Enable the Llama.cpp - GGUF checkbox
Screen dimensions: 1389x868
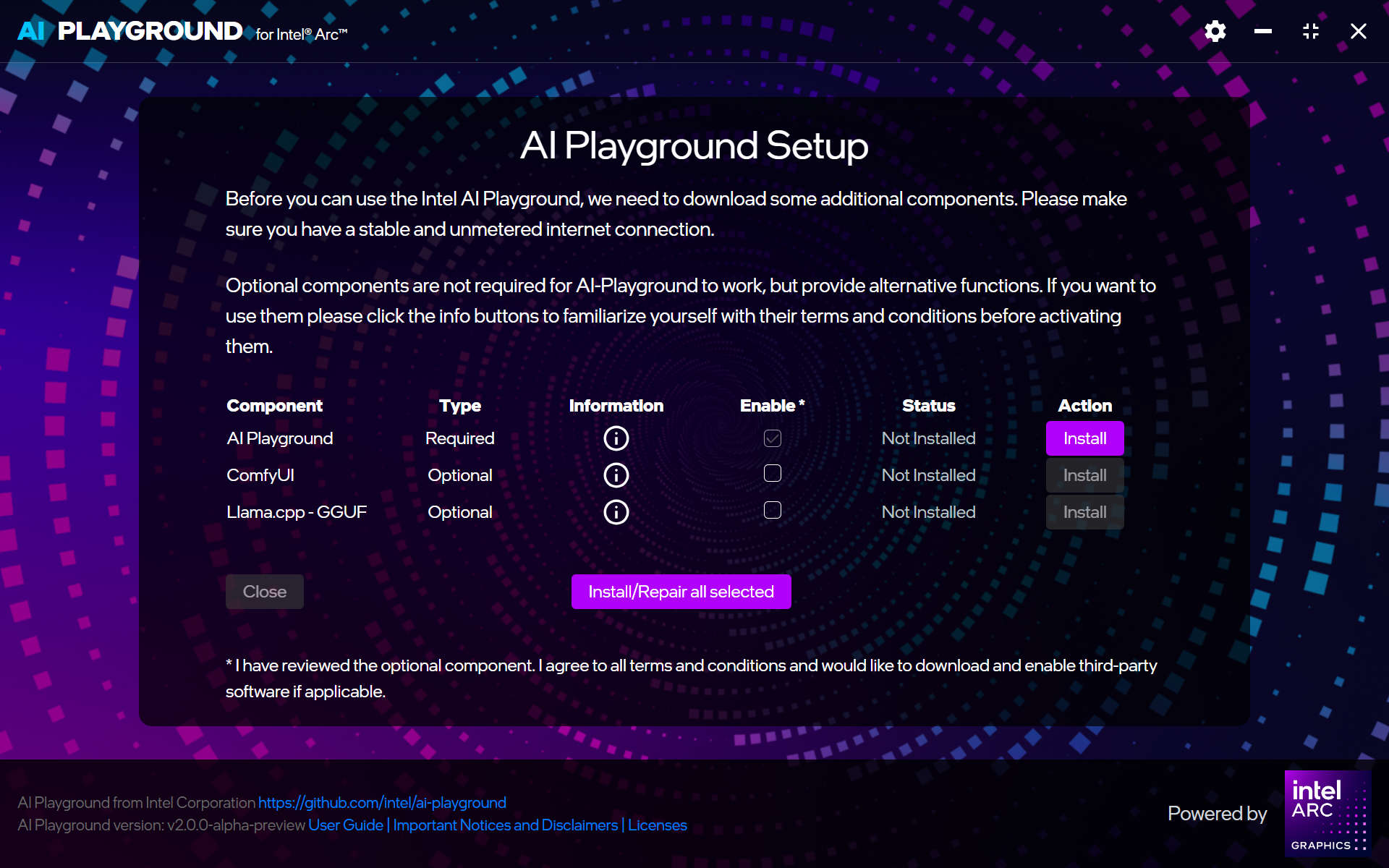click(x=773, y=510)
